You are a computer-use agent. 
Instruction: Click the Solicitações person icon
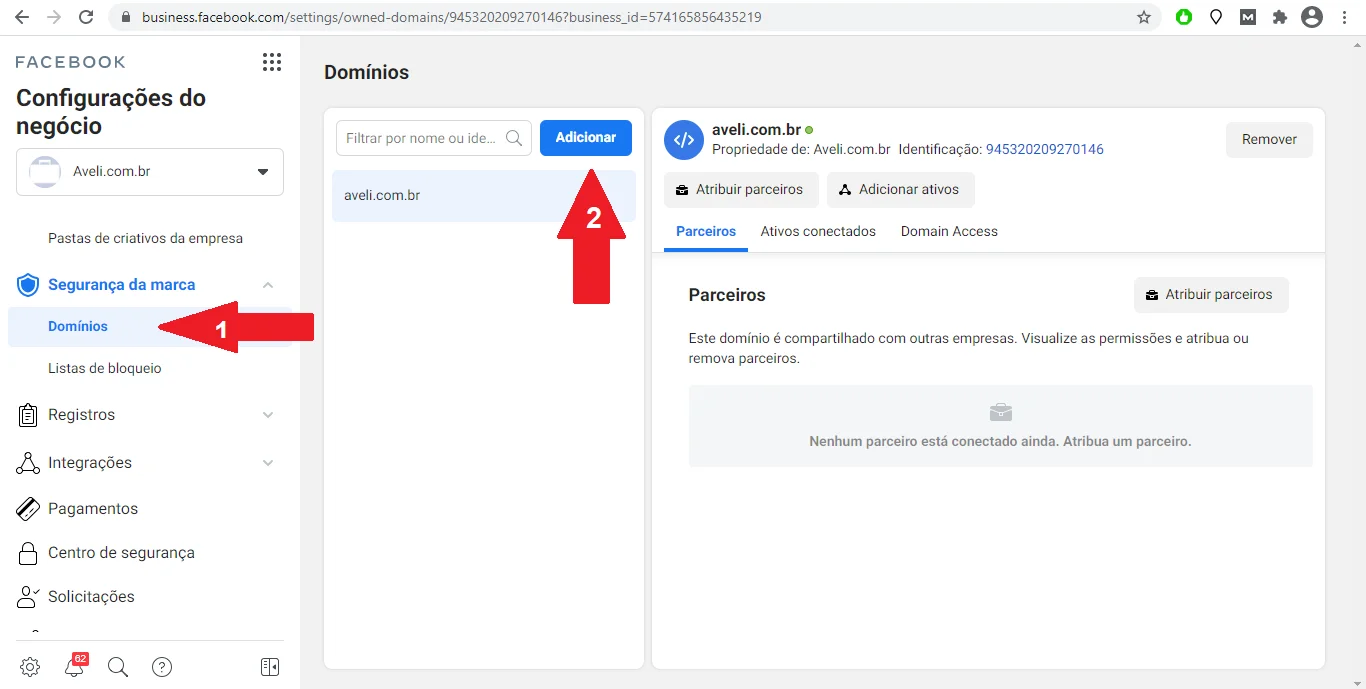click(28, 597)
